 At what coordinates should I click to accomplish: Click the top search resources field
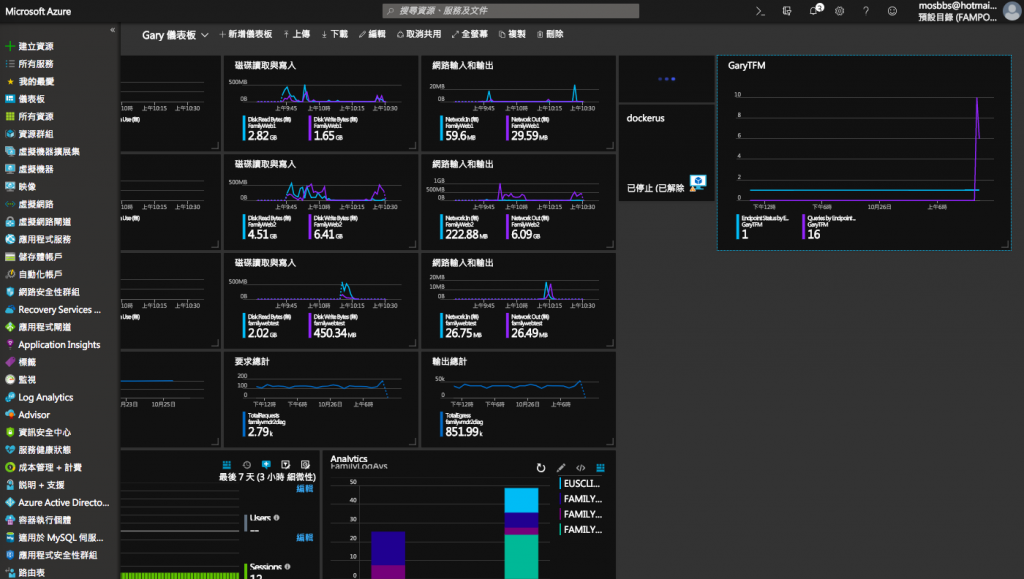point(511,11)
